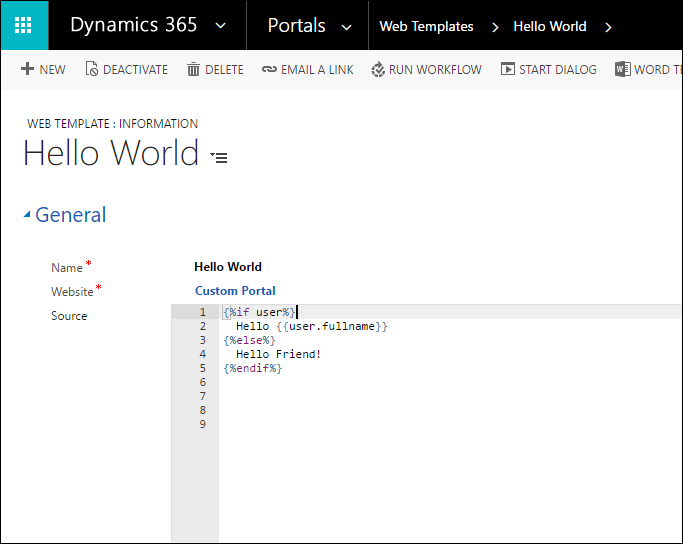Open record menu beside Hello World title

219,157
